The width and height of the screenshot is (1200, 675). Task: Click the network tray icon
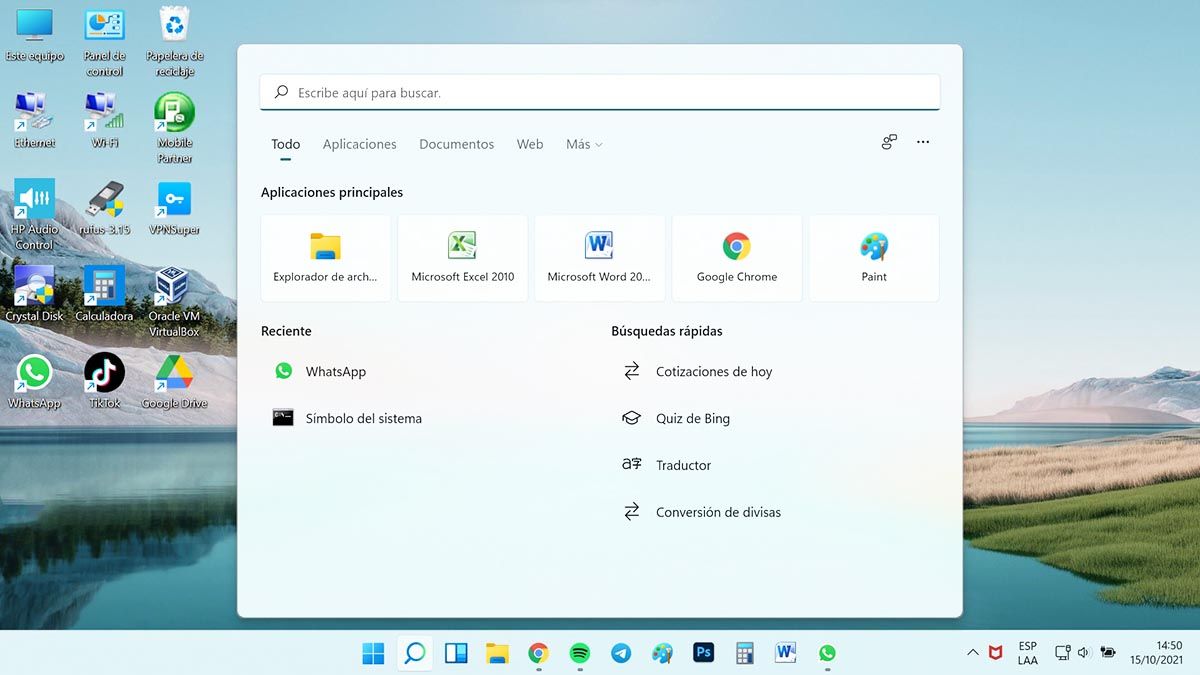point(1063,653)
